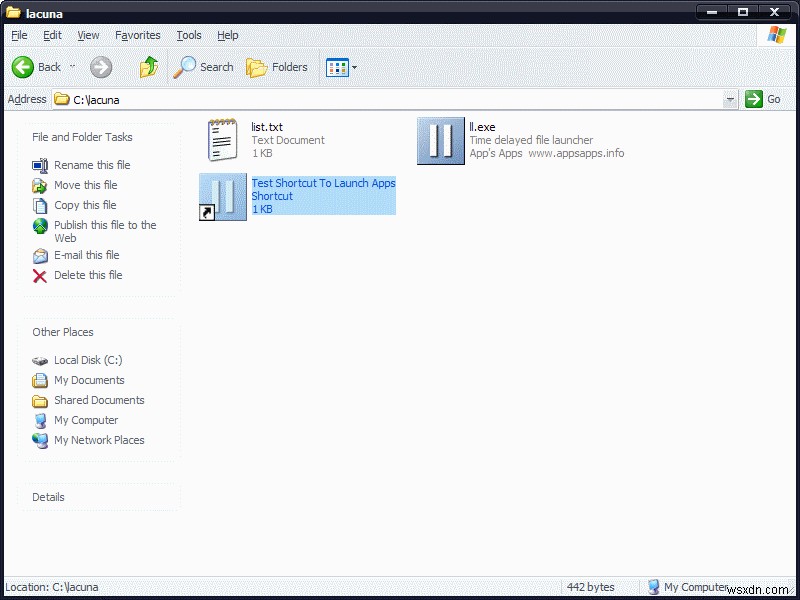Click the My Network Places icon
Image resolution: width=800 pixels, height=600 pixels.
[40, 441]
